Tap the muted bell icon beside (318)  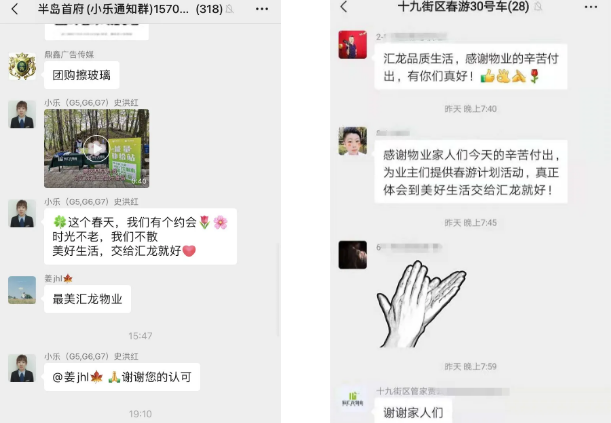[230, 9]
